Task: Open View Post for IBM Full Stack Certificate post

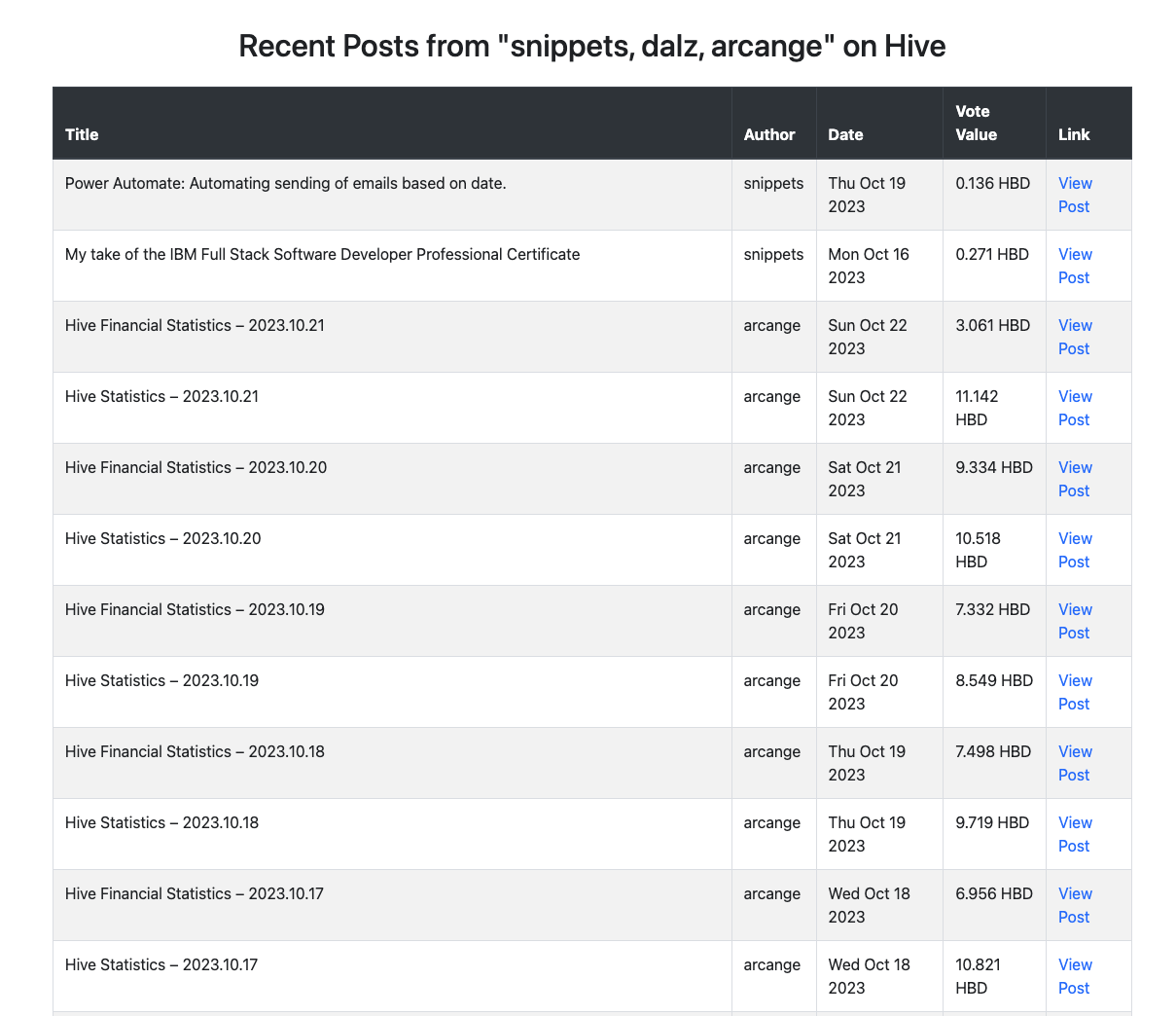Action: click(x=1075, y=266)
